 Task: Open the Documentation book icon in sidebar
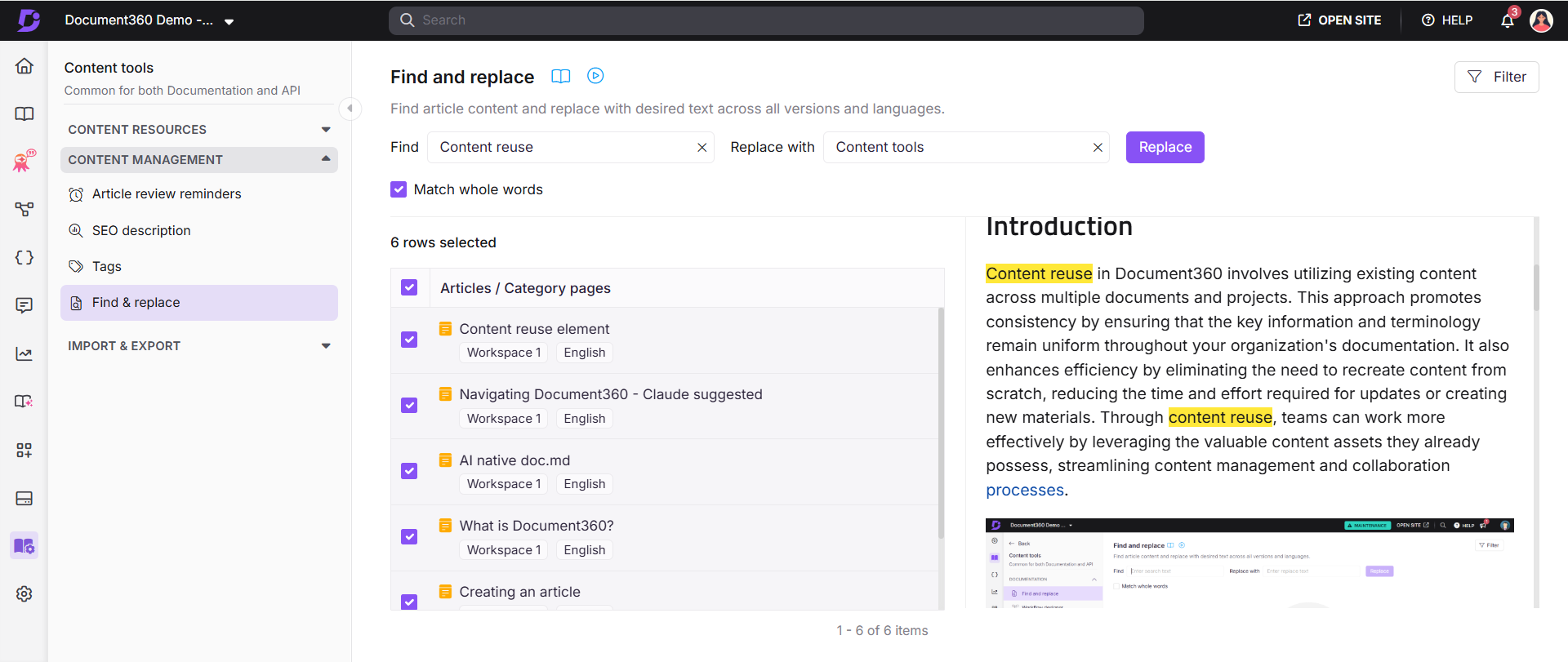coord(24,114)
